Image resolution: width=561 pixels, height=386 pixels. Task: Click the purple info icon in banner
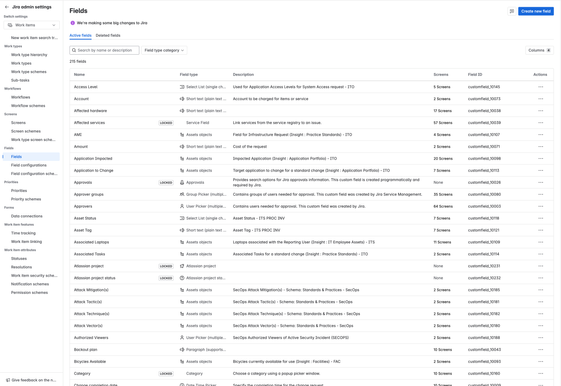pyautogui.click(x=73, y=23)
